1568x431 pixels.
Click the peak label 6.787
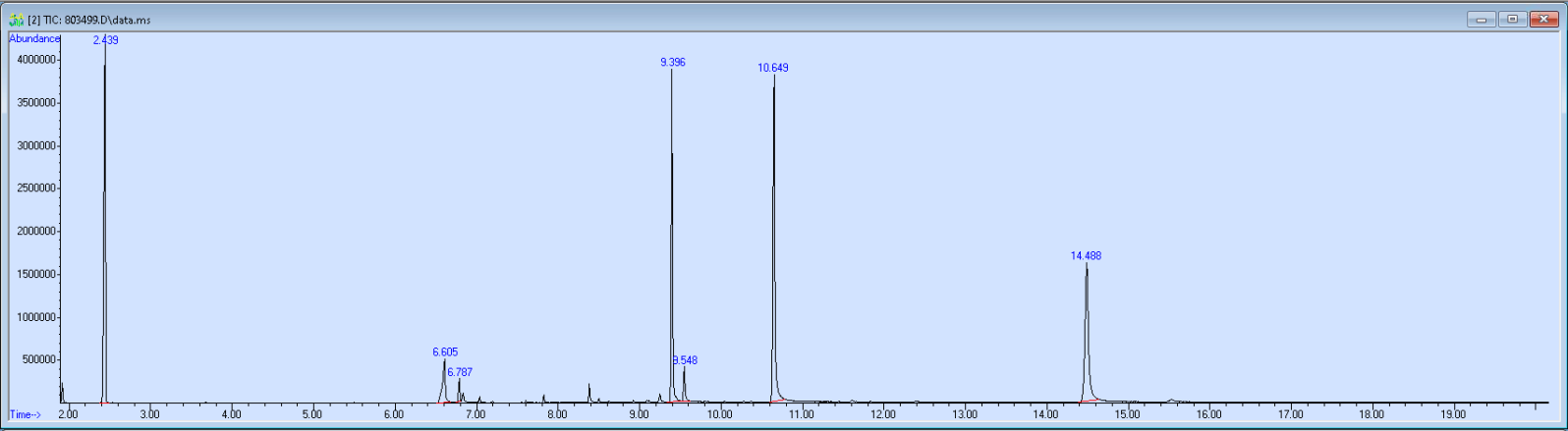pyautogui.click(x=460, y=372)
